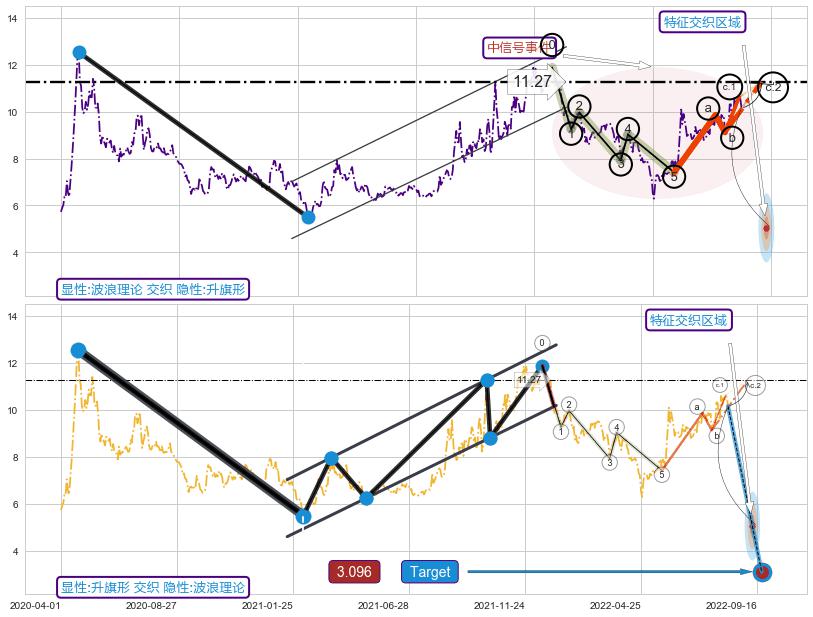
Task: Click the 2021-11-24 date on x-axis
Action: coord(498,606)
